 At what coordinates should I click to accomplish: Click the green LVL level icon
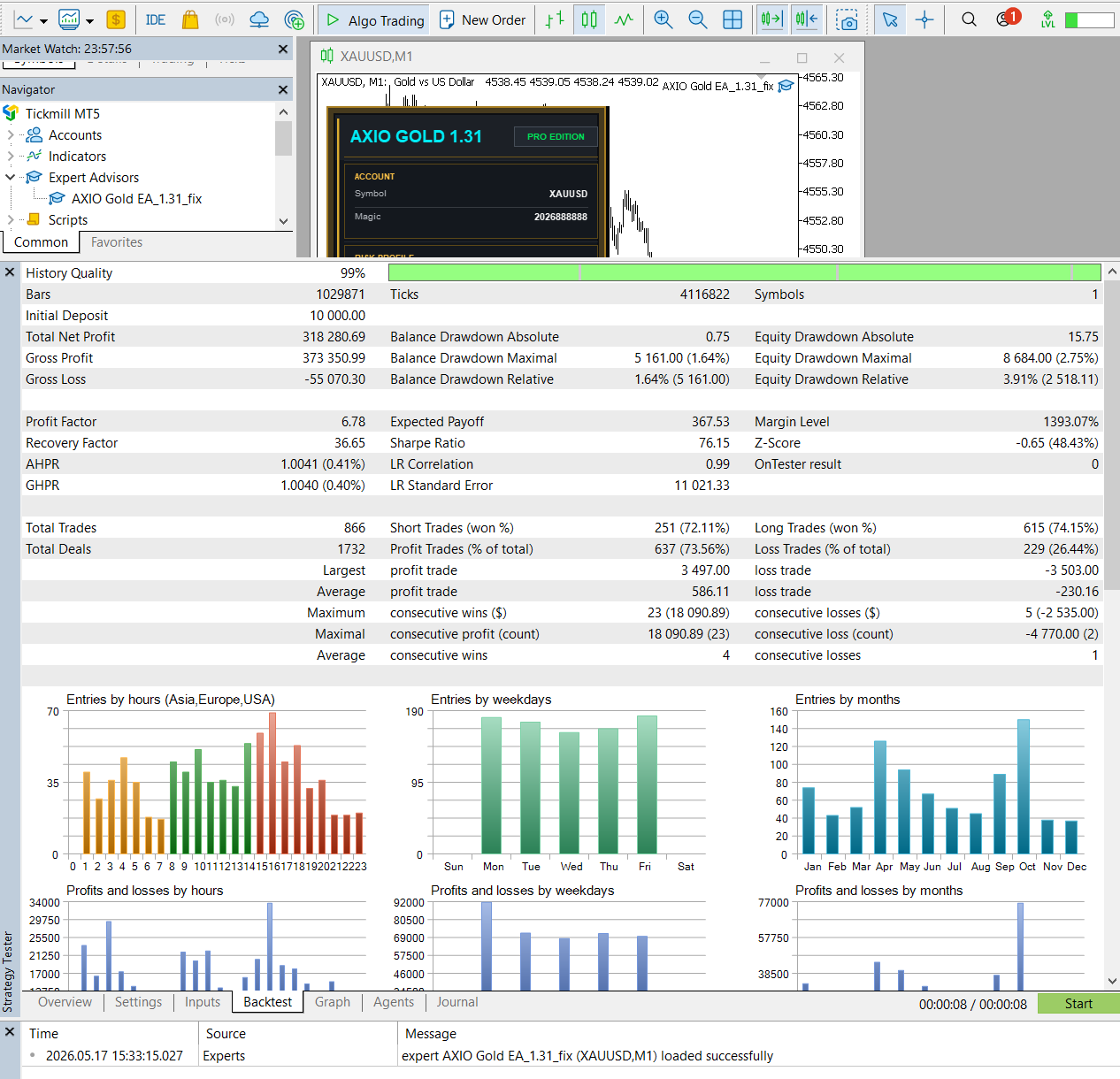pos(1047,19)
